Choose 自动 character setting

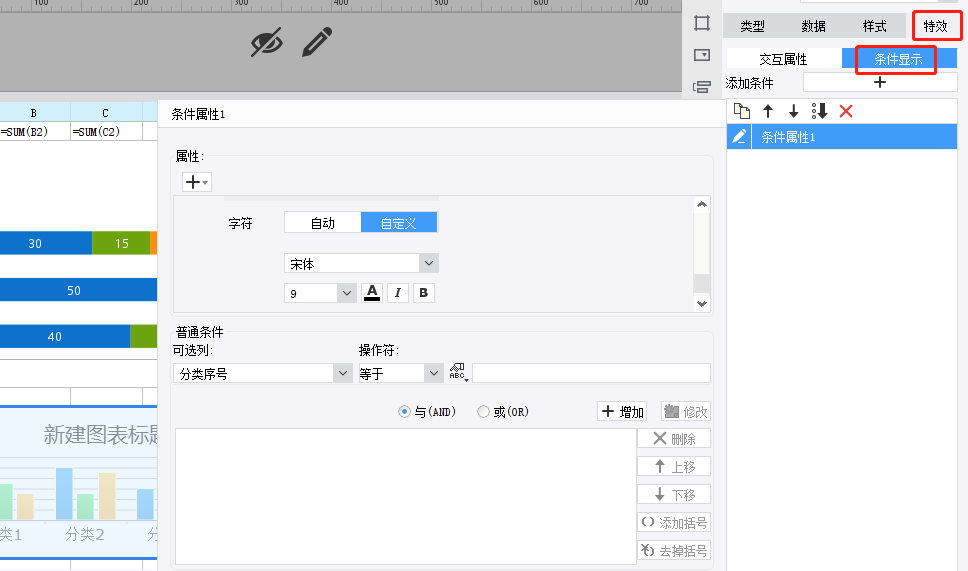click(x=322, y=223)
